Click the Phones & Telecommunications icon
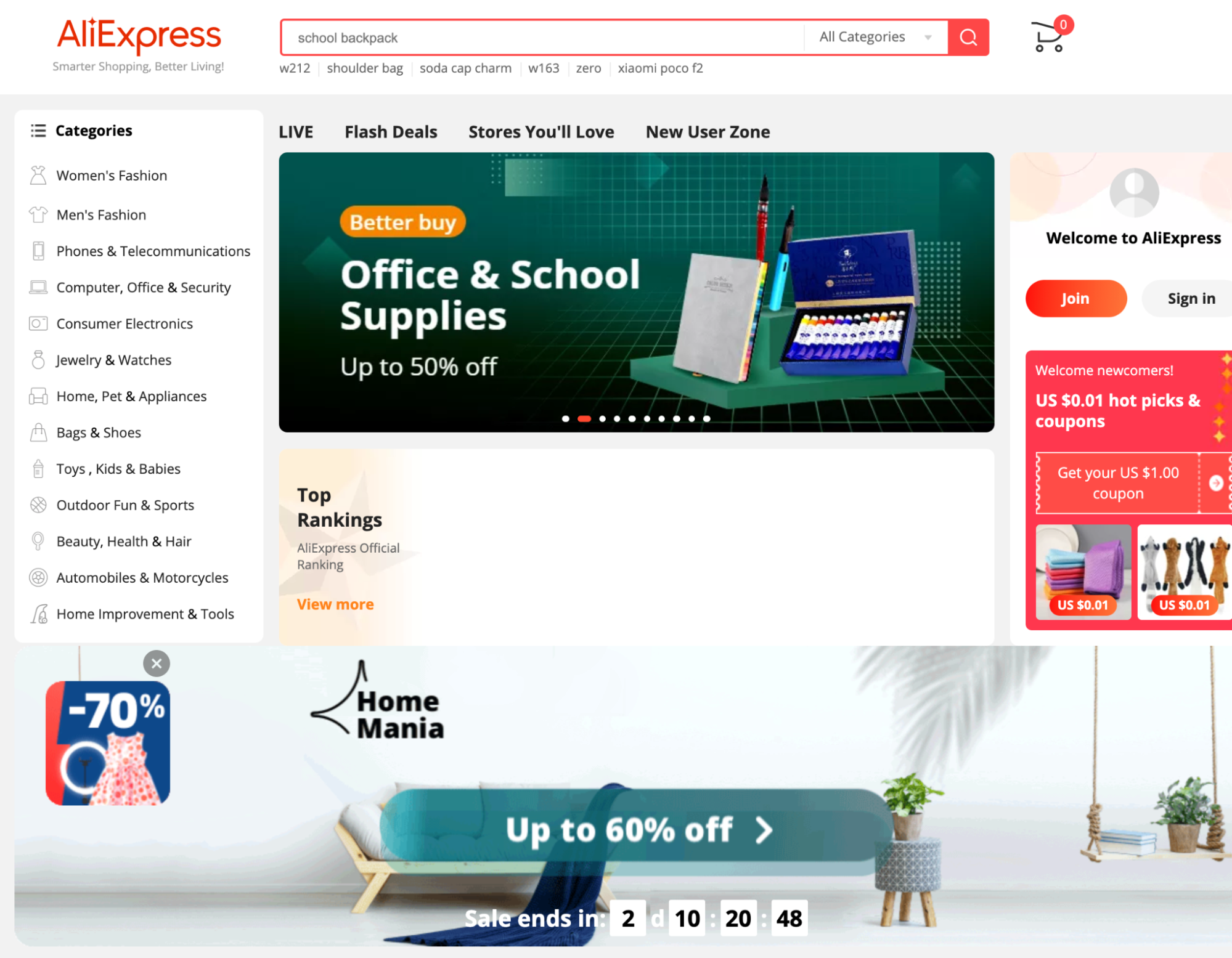The image size is (1232, 958). tap(37, 251)
